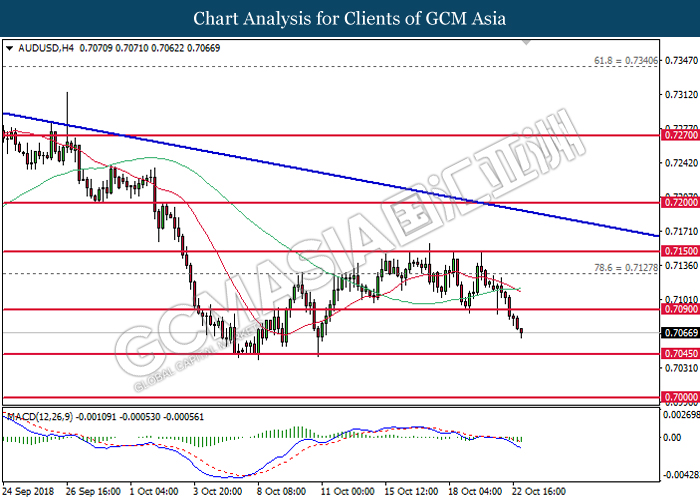700x500 pixels.
Task: Click the 61.8 = 0.73406 Fibonacci label
Action: coord(626,60)
